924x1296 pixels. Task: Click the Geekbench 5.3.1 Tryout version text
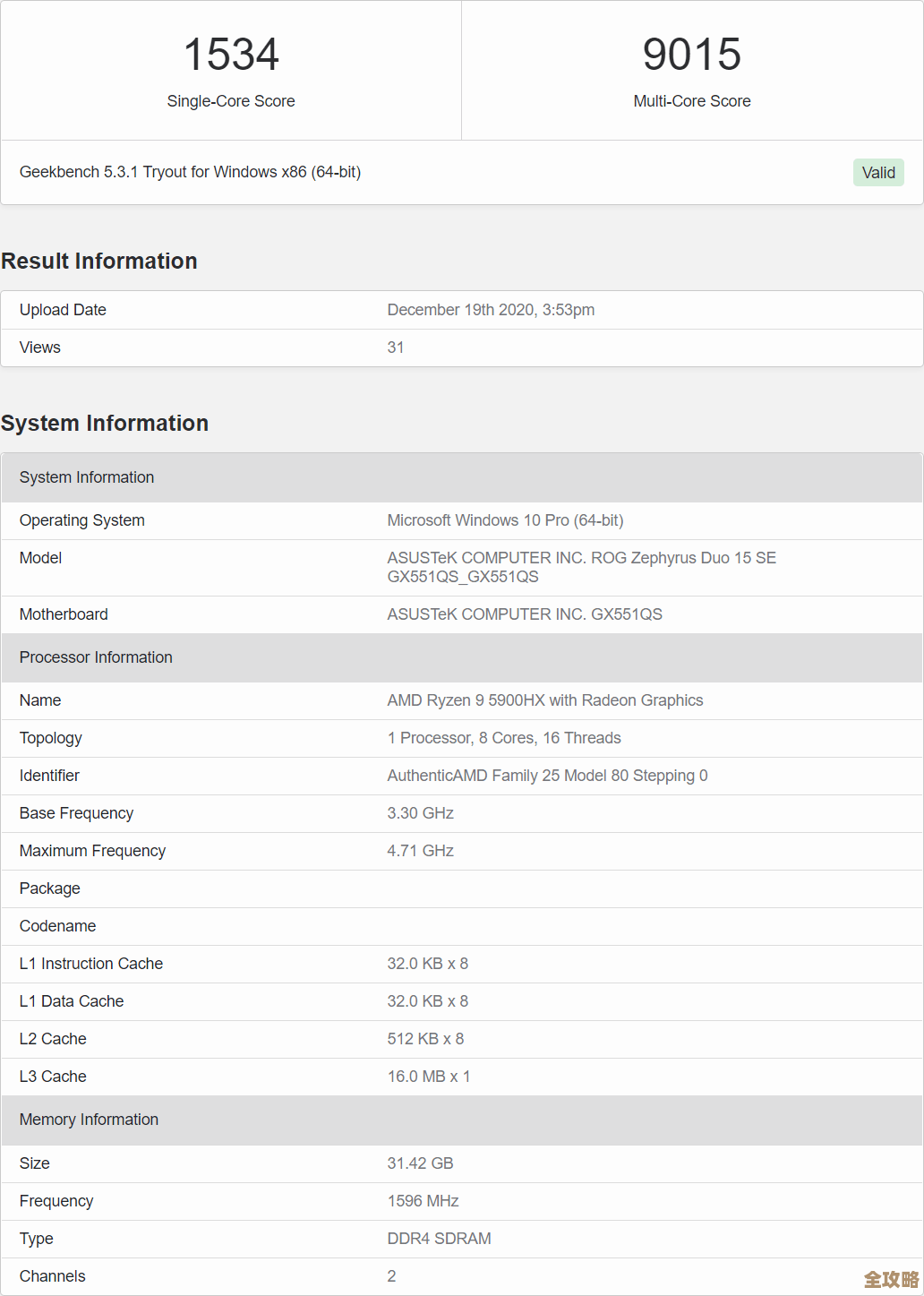coord(190,172)
